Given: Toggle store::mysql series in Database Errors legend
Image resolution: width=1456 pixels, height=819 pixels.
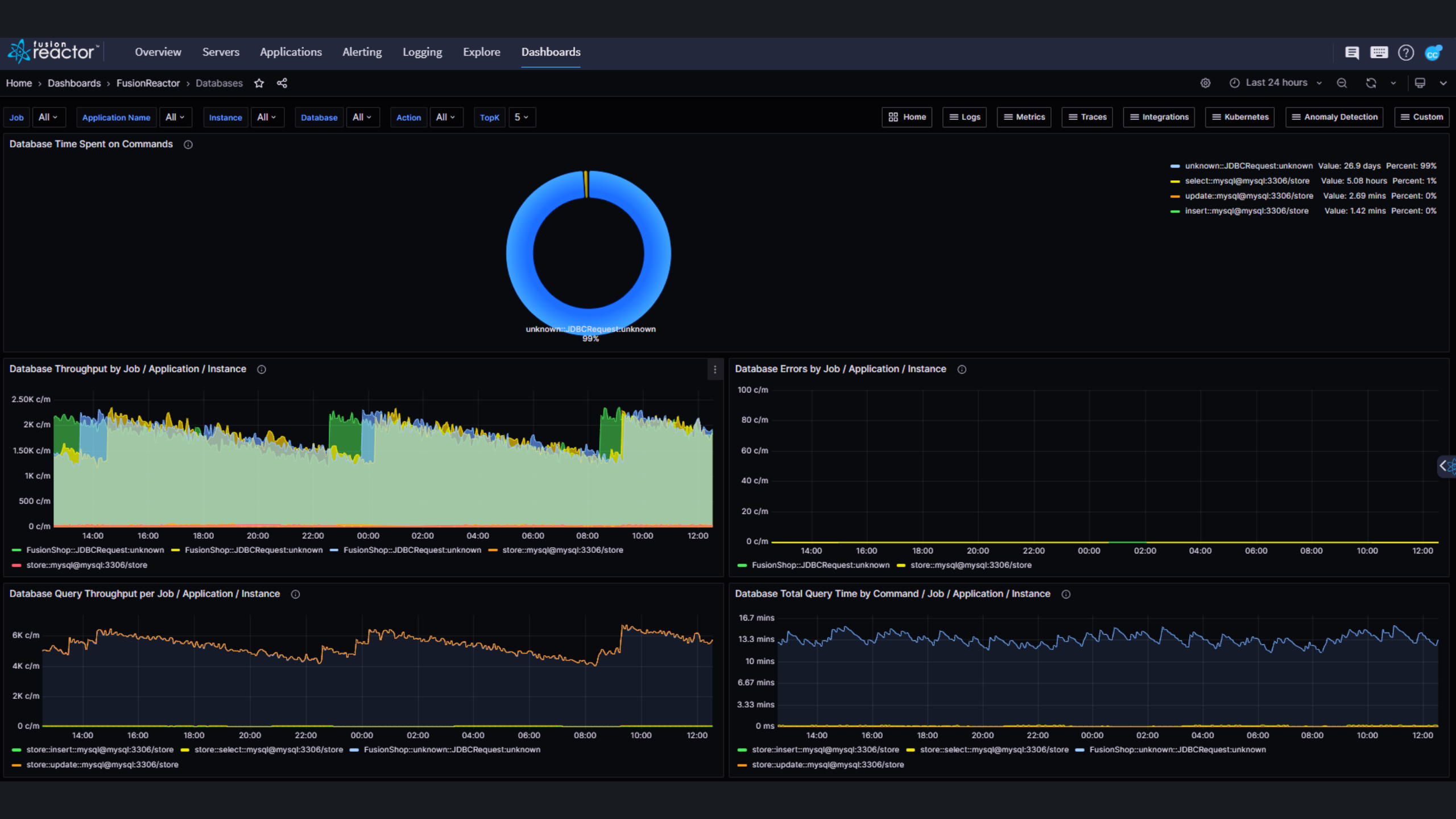Looking at the screenshot, I should click(x=970, y=565).
